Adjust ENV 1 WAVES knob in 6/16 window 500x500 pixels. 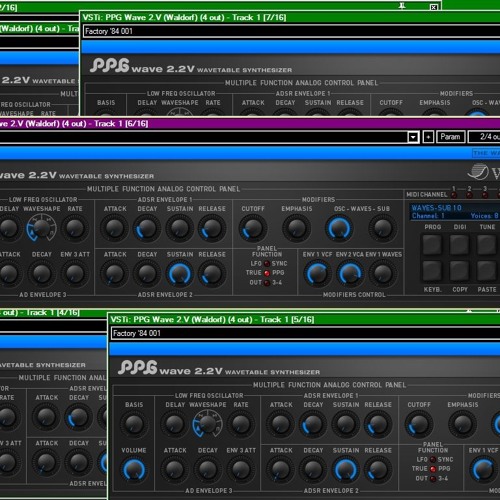[x=382, y=274]
